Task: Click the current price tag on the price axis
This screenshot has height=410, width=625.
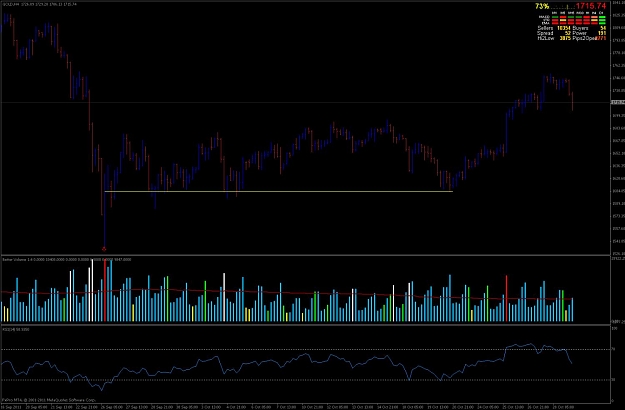Action: 617,102
